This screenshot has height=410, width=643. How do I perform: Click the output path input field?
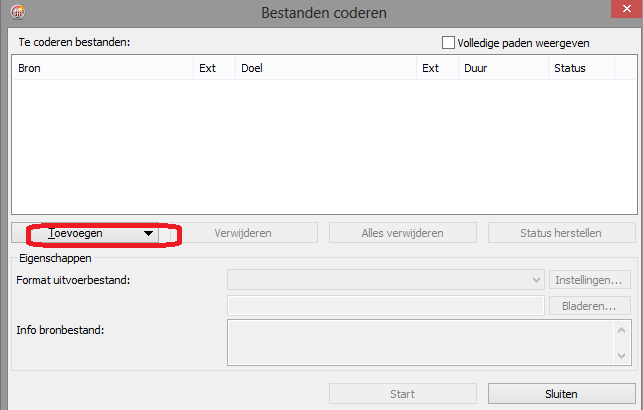click(385, 306)
